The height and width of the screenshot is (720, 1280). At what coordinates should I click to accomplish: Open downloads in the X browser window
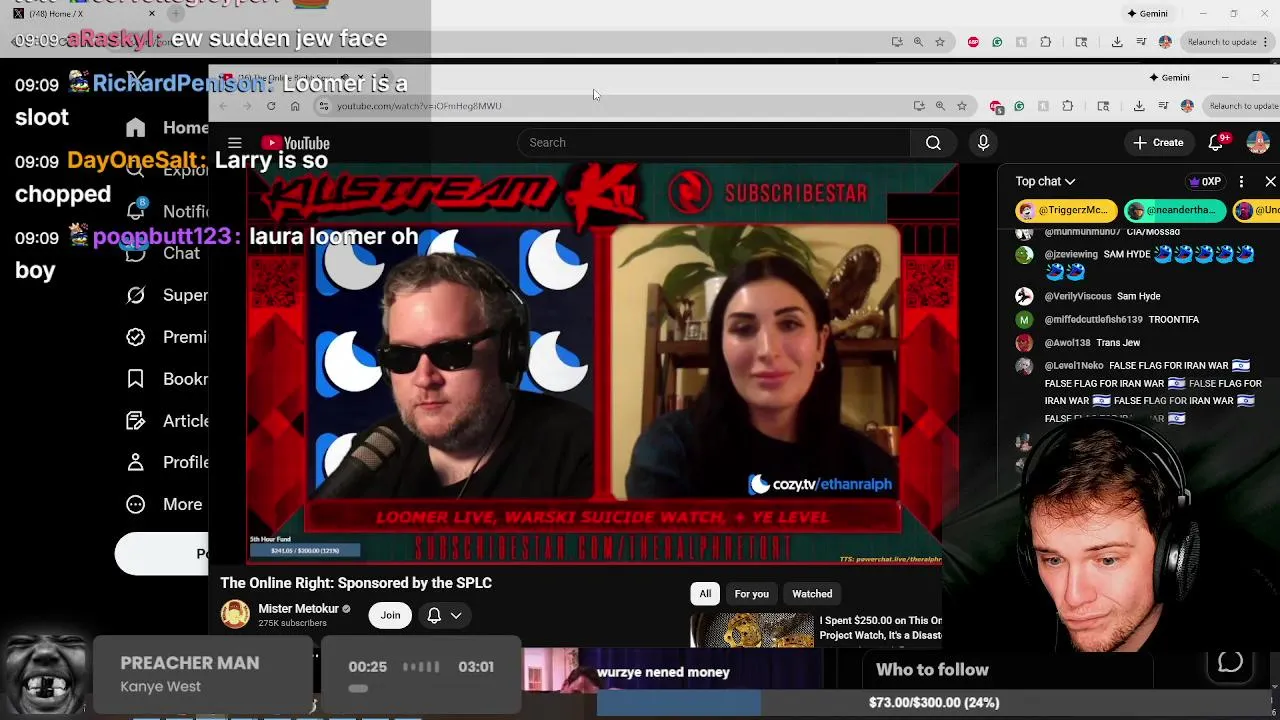click(x=1117, y=42)
